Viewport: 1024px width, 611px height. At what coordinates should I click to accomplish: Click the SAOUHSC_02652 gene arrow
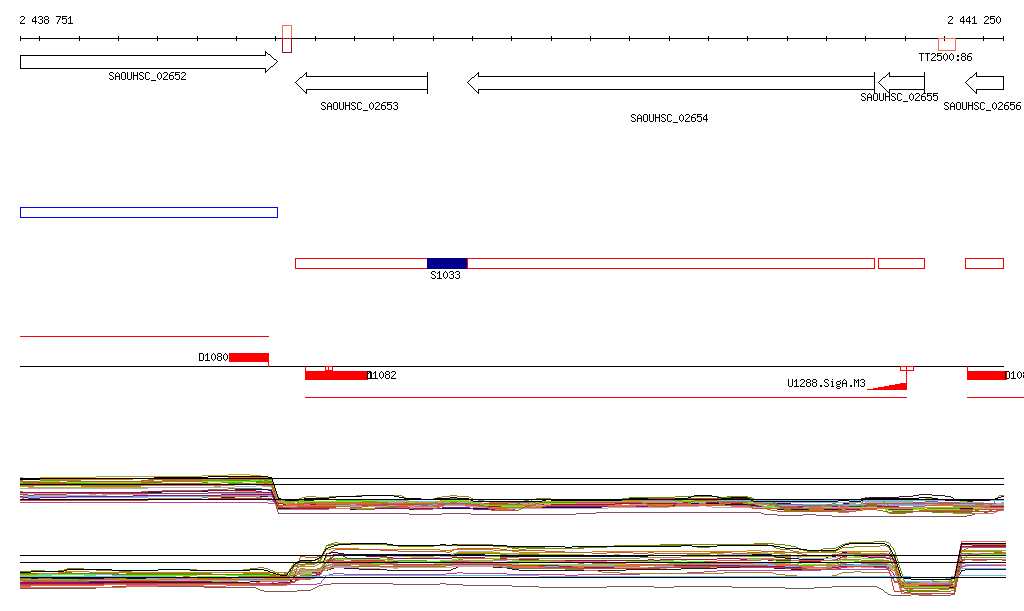click(x=149, y=62)
